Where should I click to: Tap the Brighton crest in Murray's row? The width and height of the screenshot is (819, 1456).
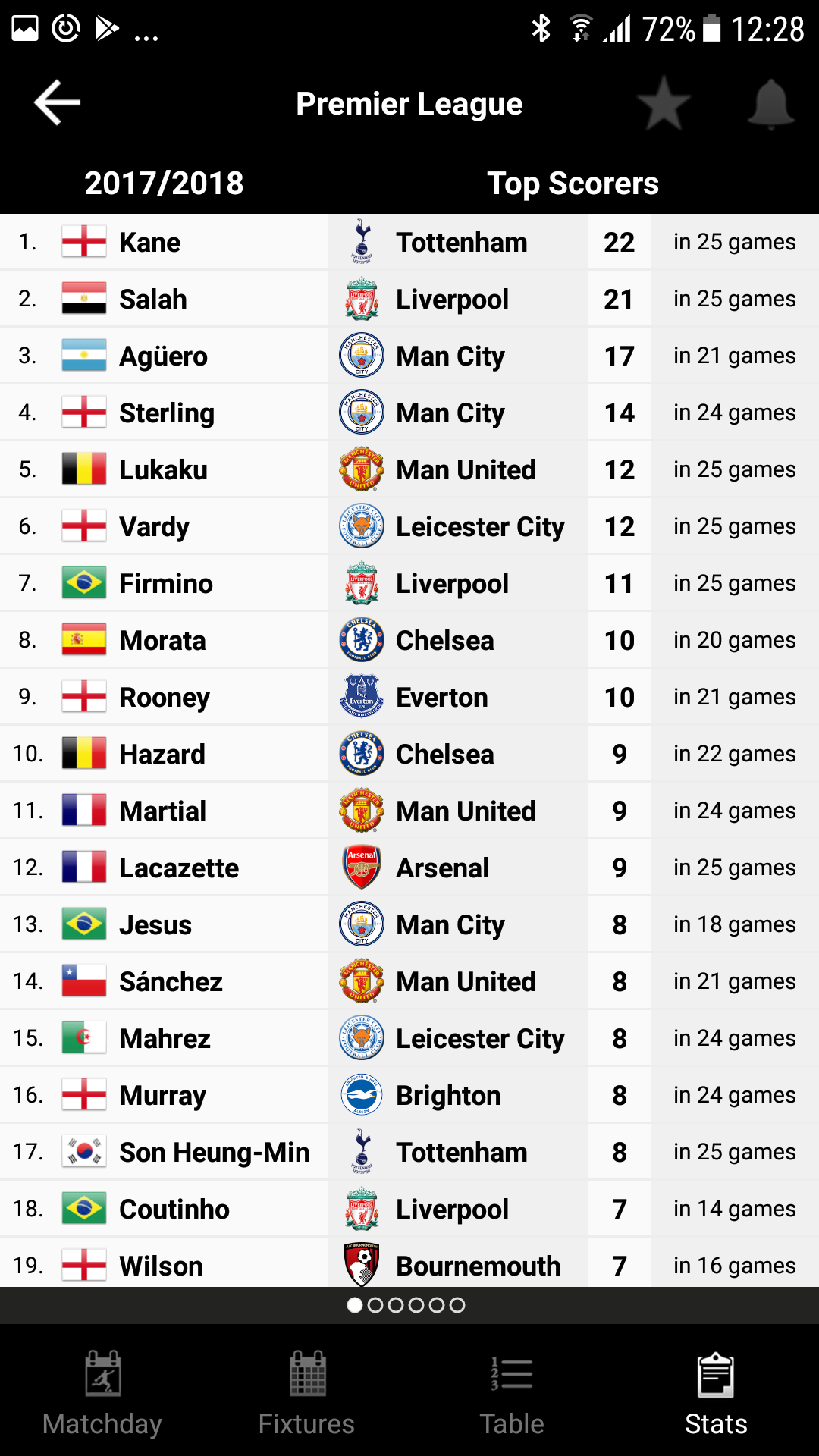(x=362, y=1095)
